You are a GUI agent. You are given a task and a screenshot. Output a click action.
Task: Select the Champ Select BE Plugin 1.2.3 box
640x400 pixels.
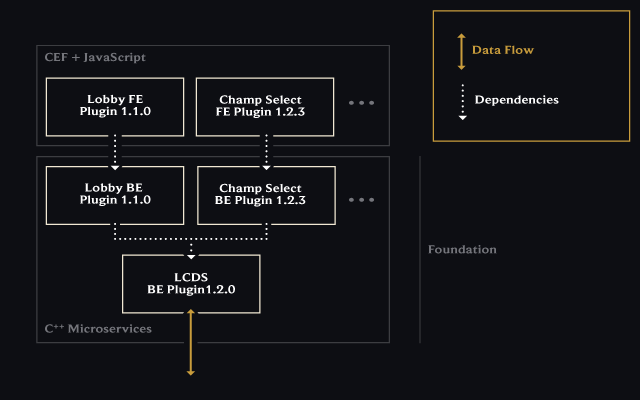click(x=261, y=194)
